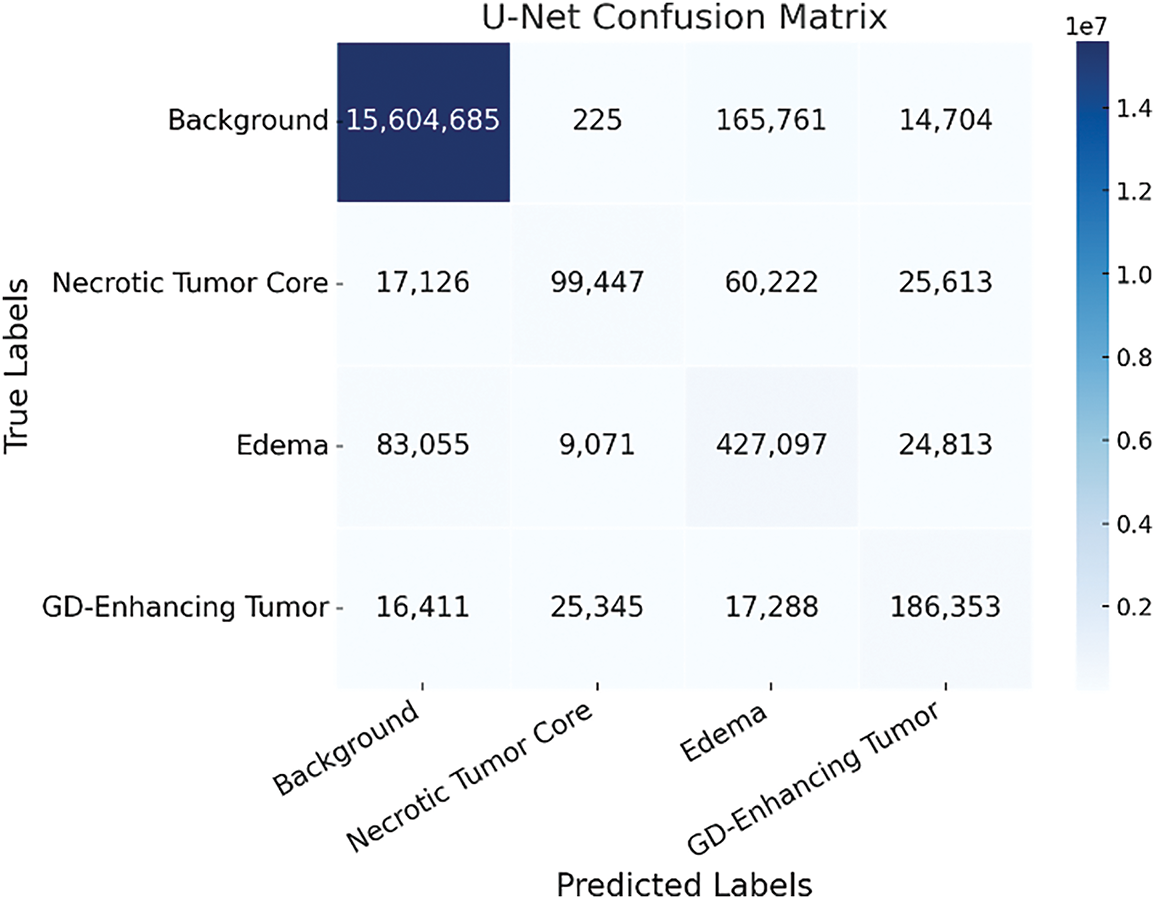
Task: Click the 15,604,685 Background diagonal cell
Action: pos(424,122)
